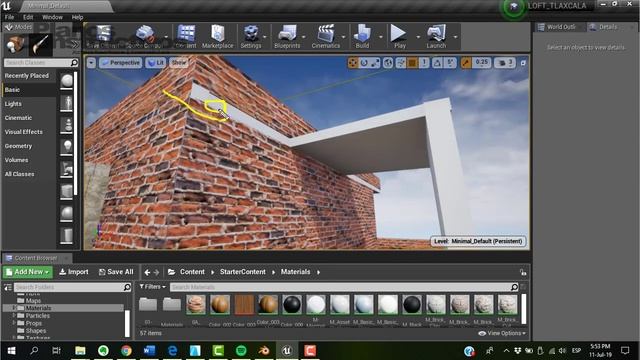Select the translate transform tool in viewport
Viewport: 640px width, 360px height.
[353, 62]
